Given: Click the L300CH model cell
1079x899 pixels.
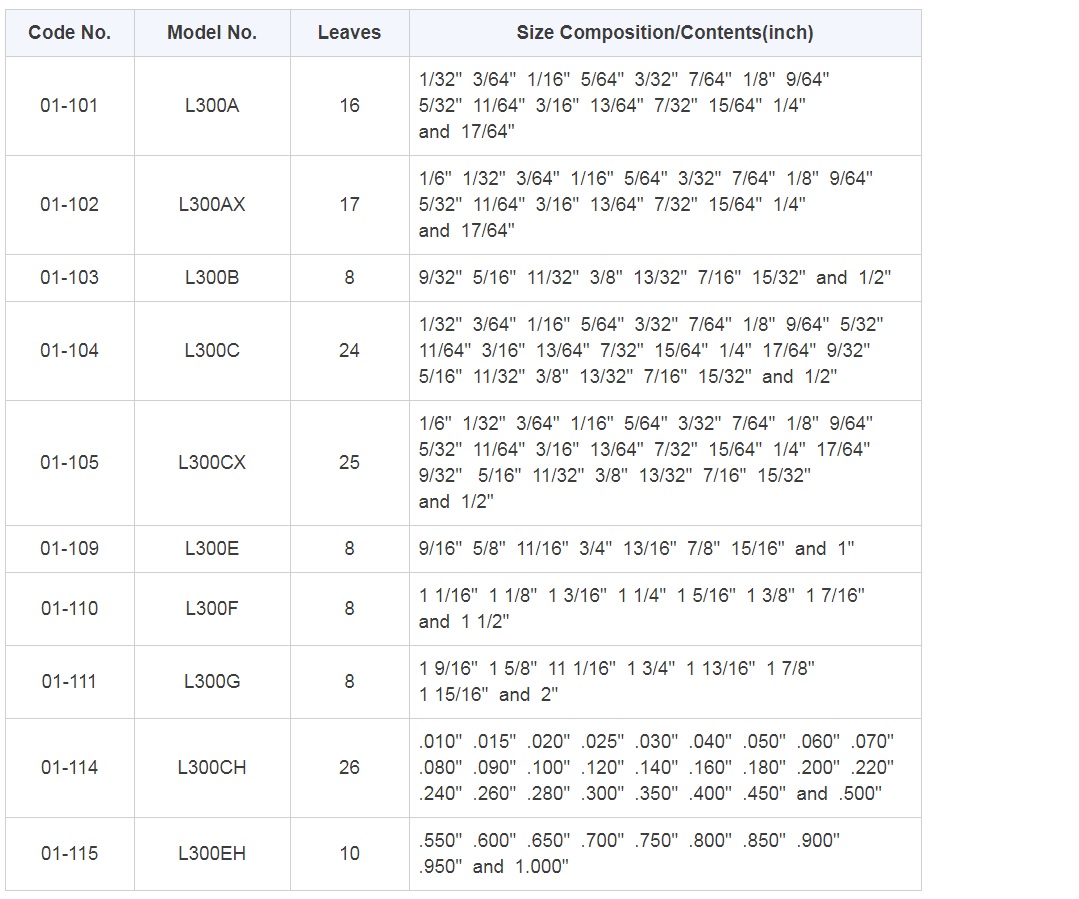Looking at the screenshot, I should pyautogui.click(x=212, y=767).
